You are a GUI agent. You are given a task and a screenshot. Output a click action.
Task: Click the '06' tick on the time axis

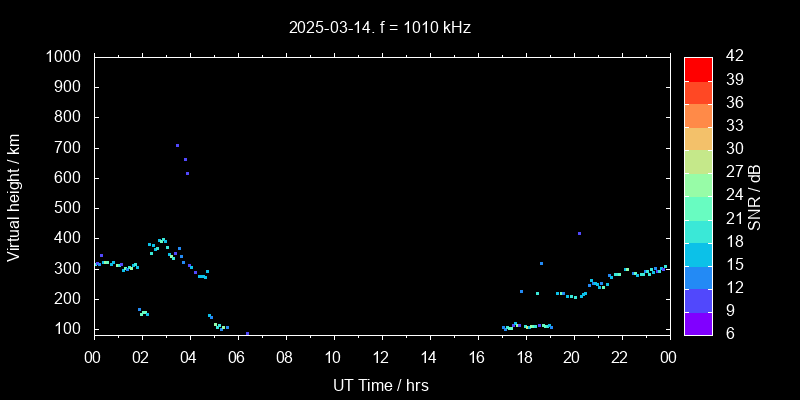(237, 356)
